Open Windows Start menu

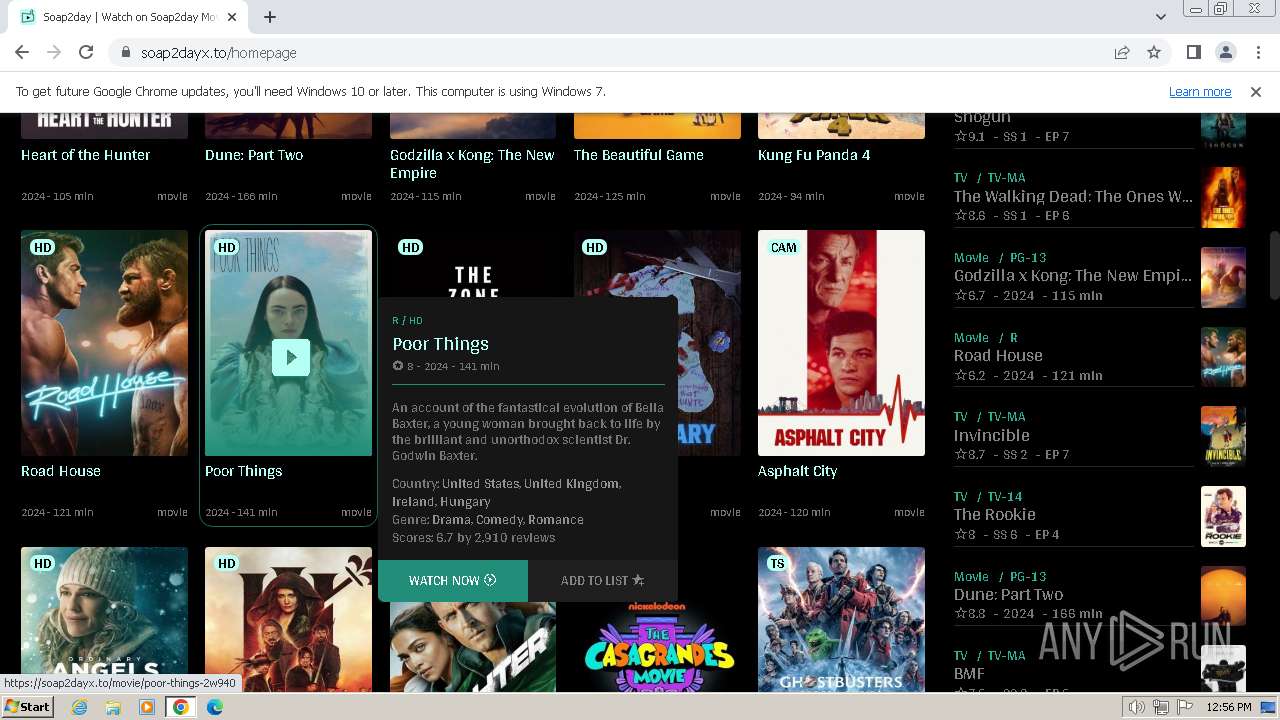tap(27, 707)
